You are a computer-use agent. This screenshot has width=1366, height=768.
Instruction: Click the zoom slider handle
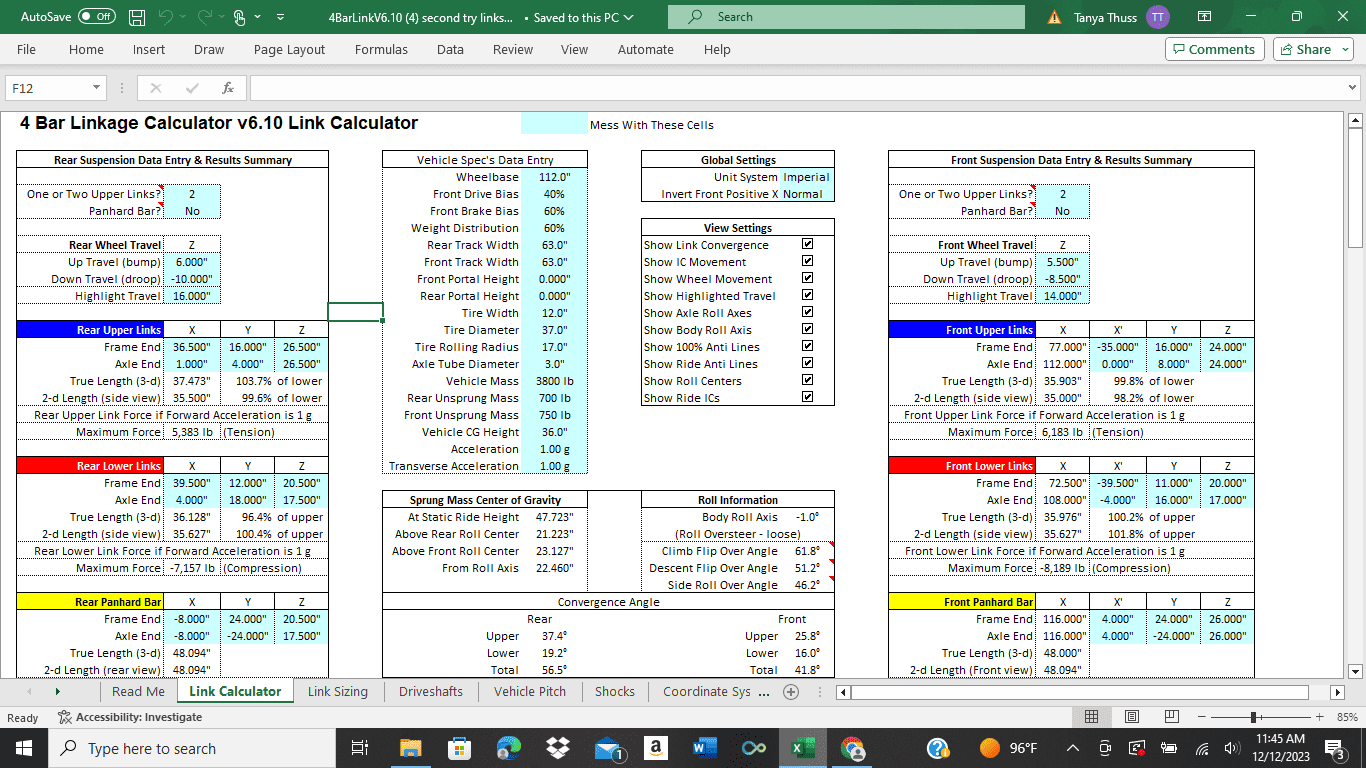1253,717
